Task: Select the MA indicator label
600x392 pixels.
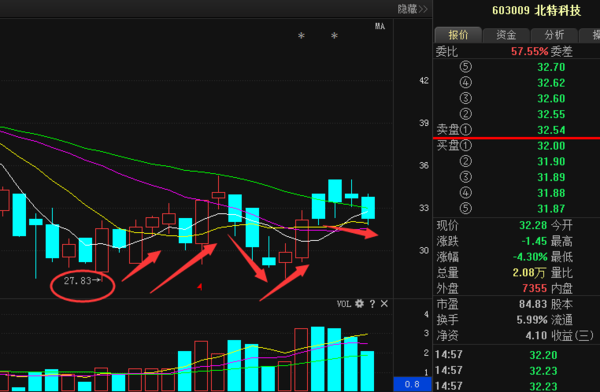Action: click(x=380, y=26)
